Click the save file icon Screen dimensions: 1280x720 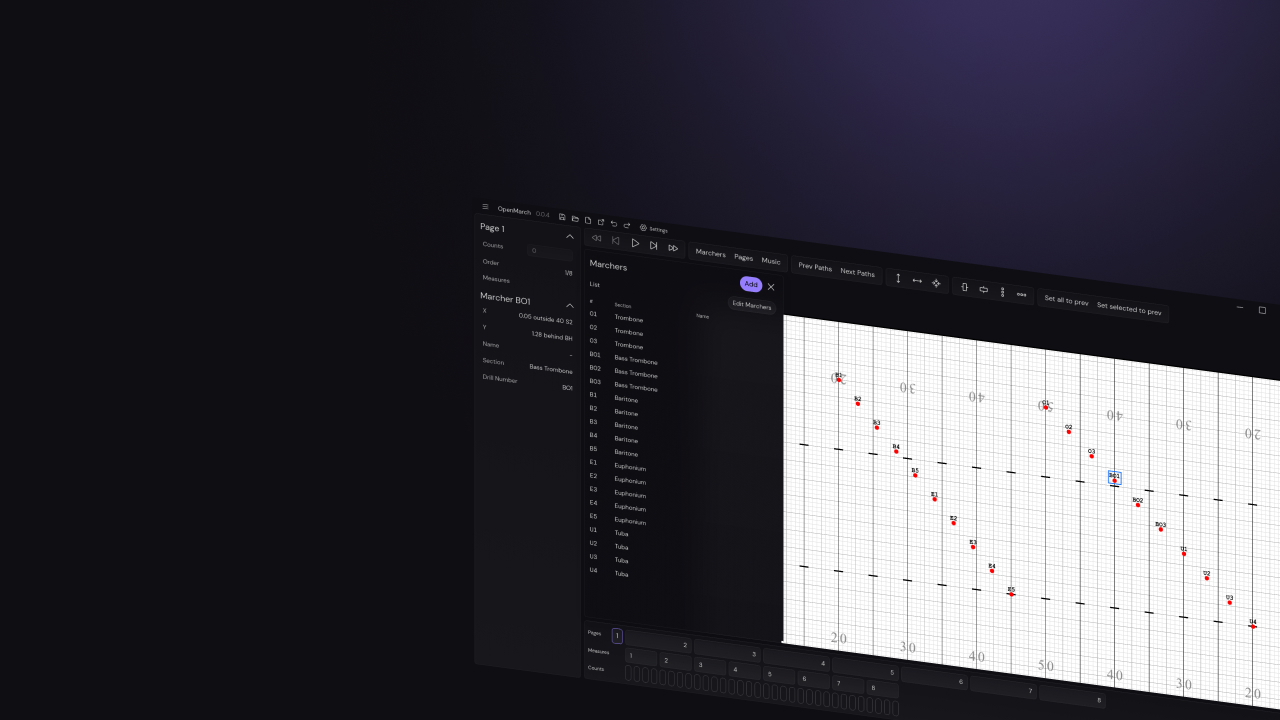coord(562,217)
